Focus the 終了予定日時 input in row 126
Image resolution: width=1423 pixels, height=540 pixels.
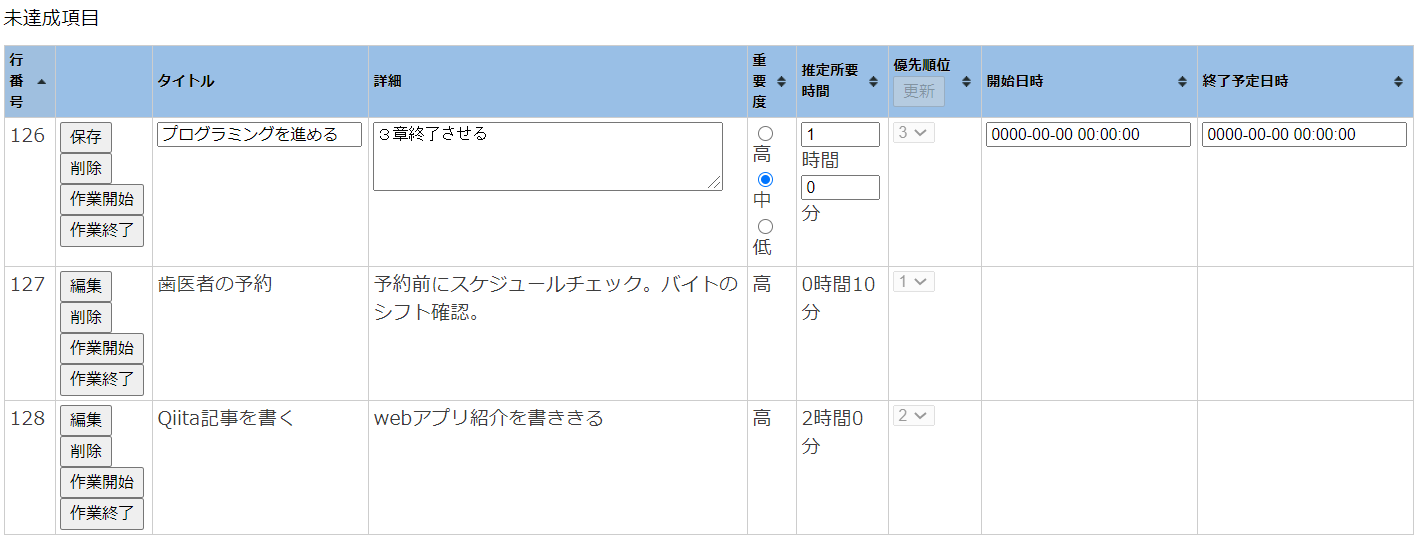[x=1304, y=134]
